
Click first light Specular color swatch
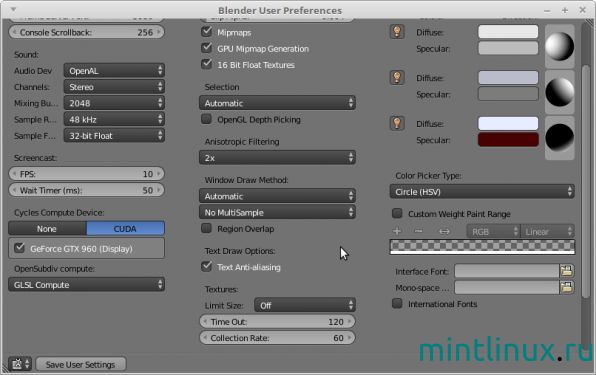[508, 48]
